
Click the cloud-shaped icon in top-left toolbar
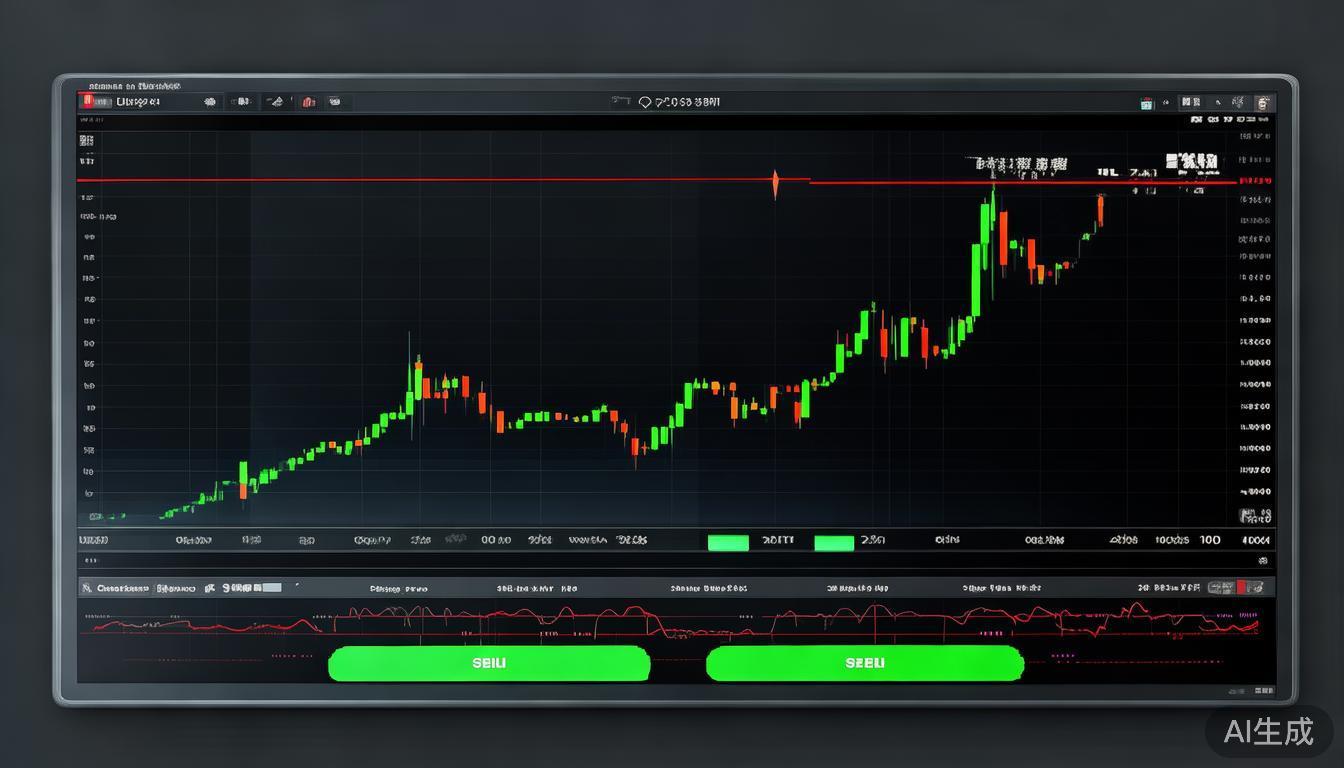click(210, 101)
